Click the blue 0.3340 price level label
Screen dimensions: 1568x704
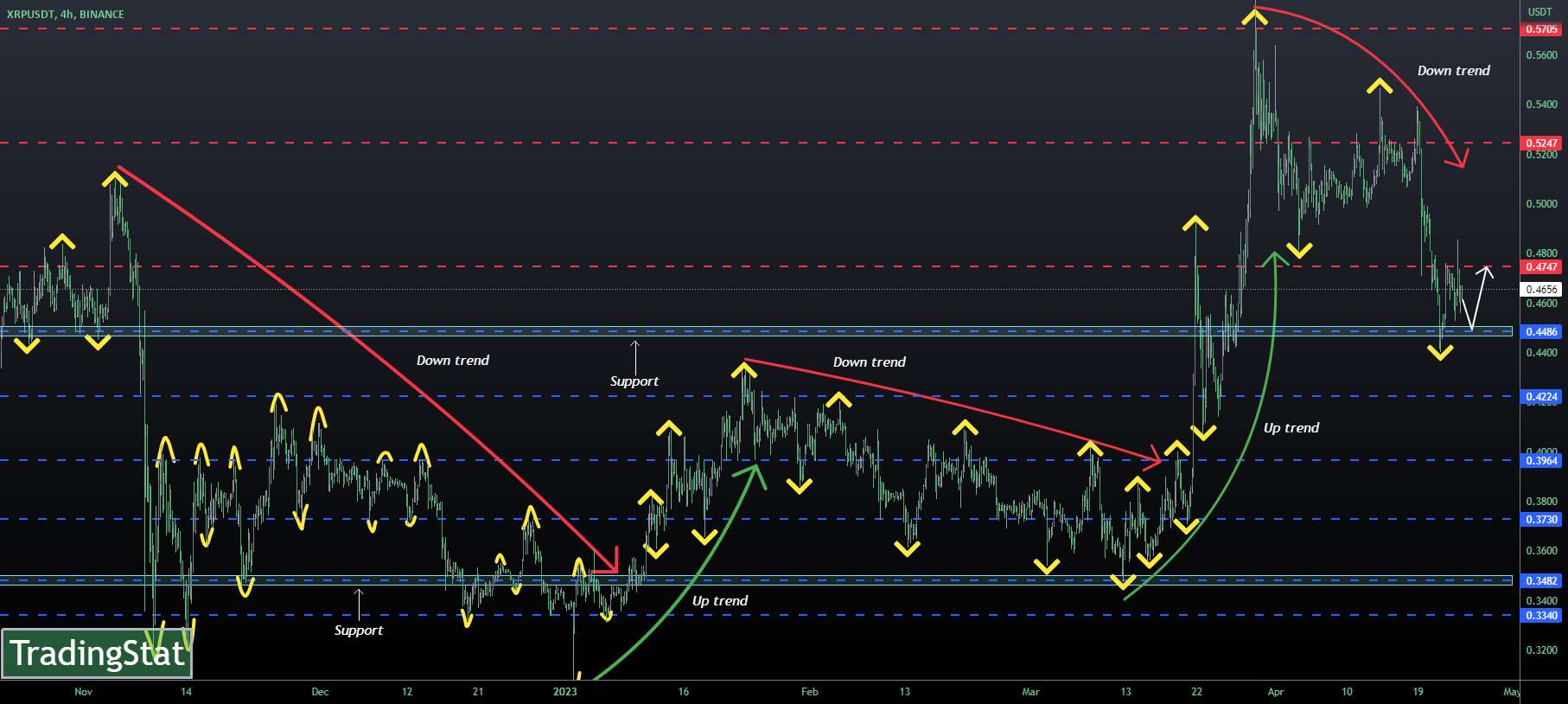[x=1541, y=616]
